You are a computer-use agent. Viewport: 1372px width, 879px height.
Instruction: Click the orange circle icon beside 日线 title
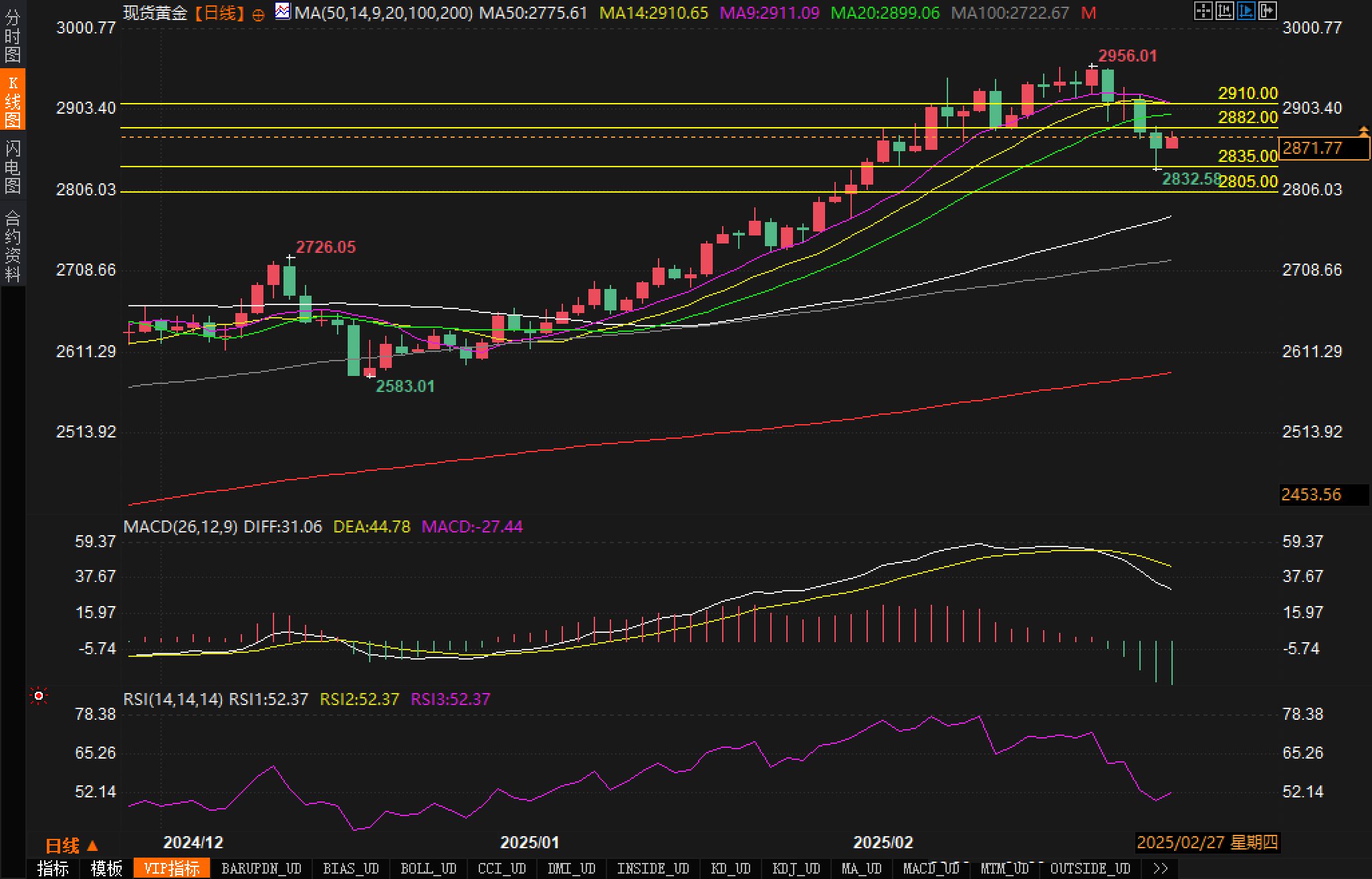click(259, 15)
